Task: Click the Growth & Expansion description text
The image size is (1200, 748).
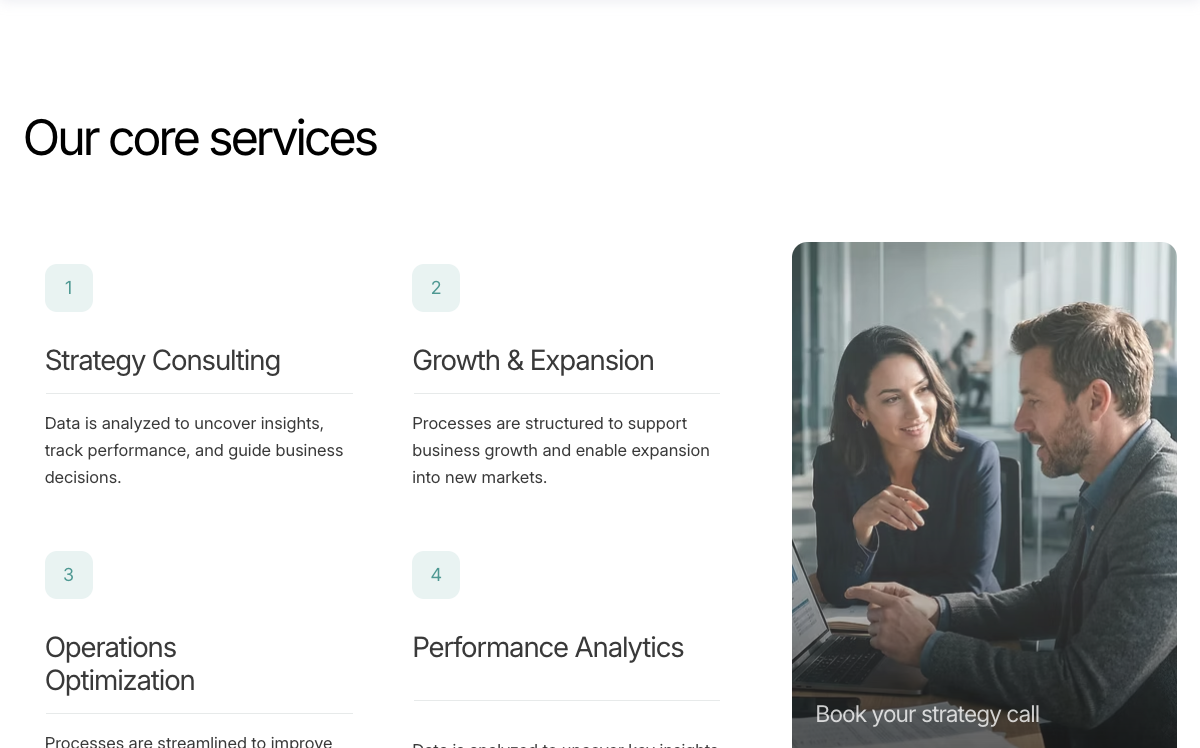Action: (x=561, y=450)
